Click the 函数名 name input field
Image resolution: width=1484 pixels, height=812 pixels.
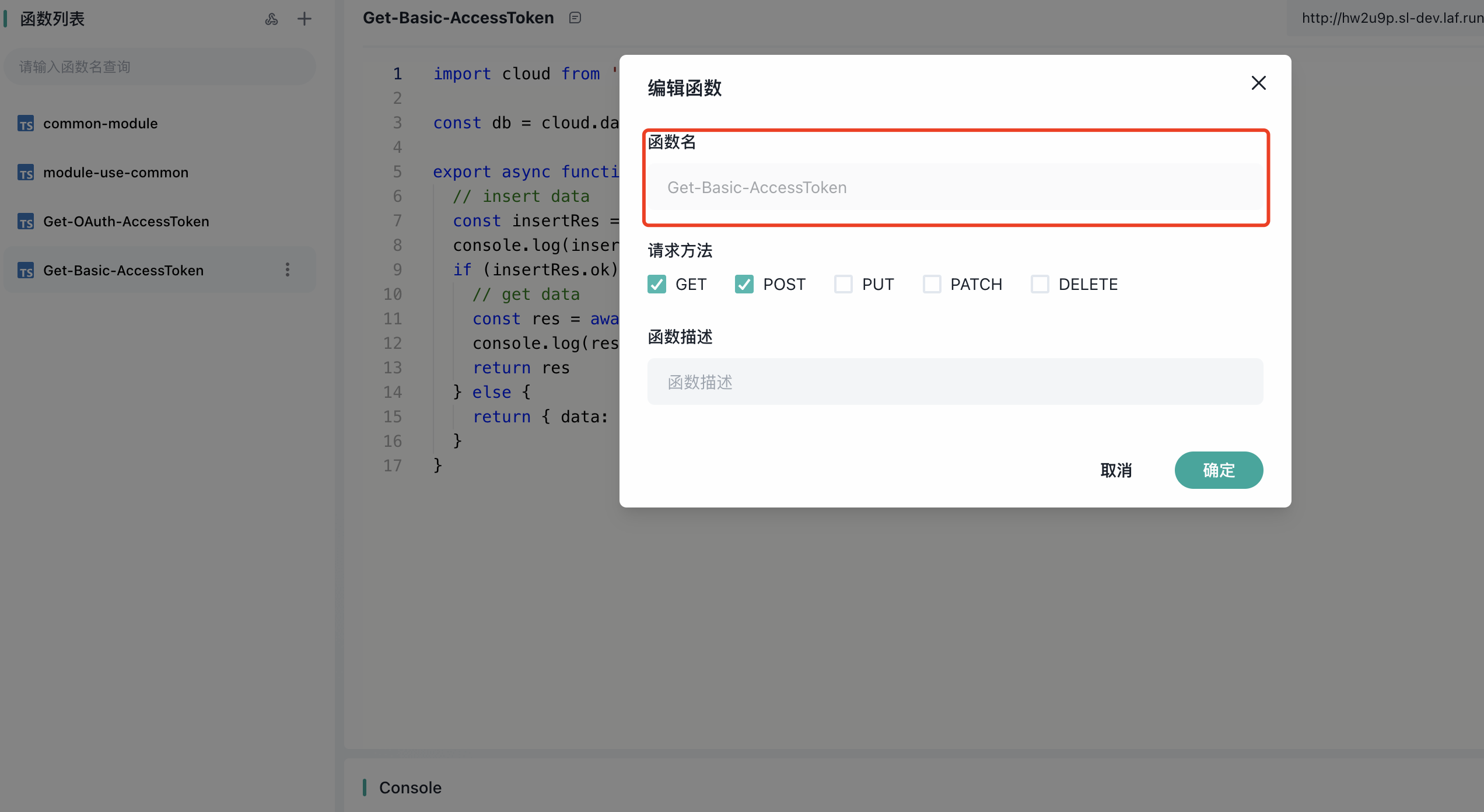pyautogui.click(x=956, y=187)
